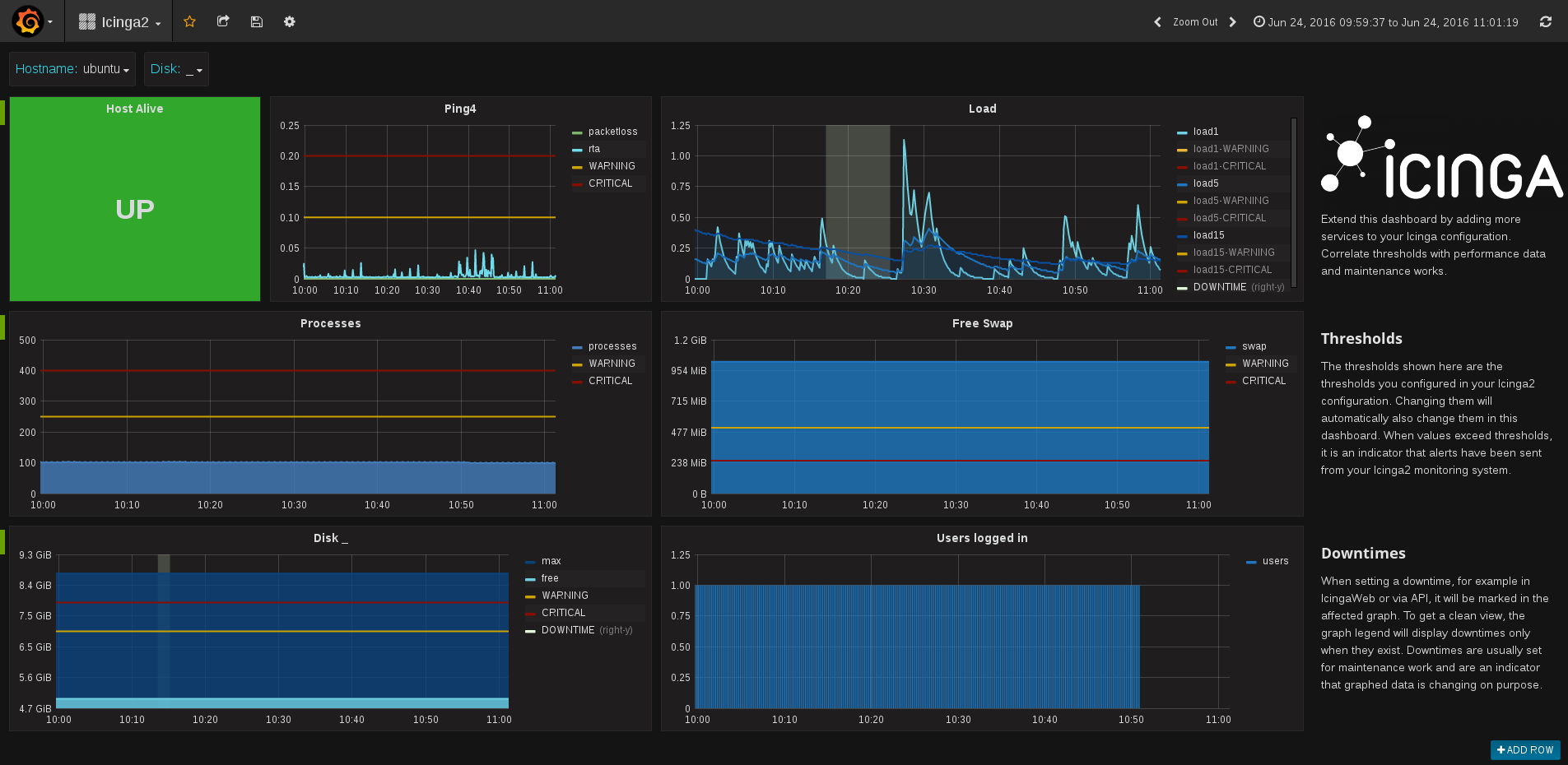The width and height of the screenshot is (1568, 765).
Task: Toggle DOWNTIME series in Disk legend
Action: [x=568, y=630]
